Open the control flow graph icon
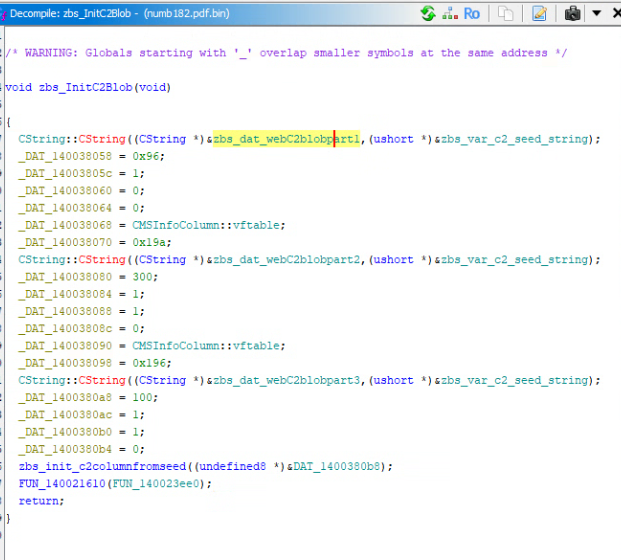621x560 pixels. [x=449, y=13]
